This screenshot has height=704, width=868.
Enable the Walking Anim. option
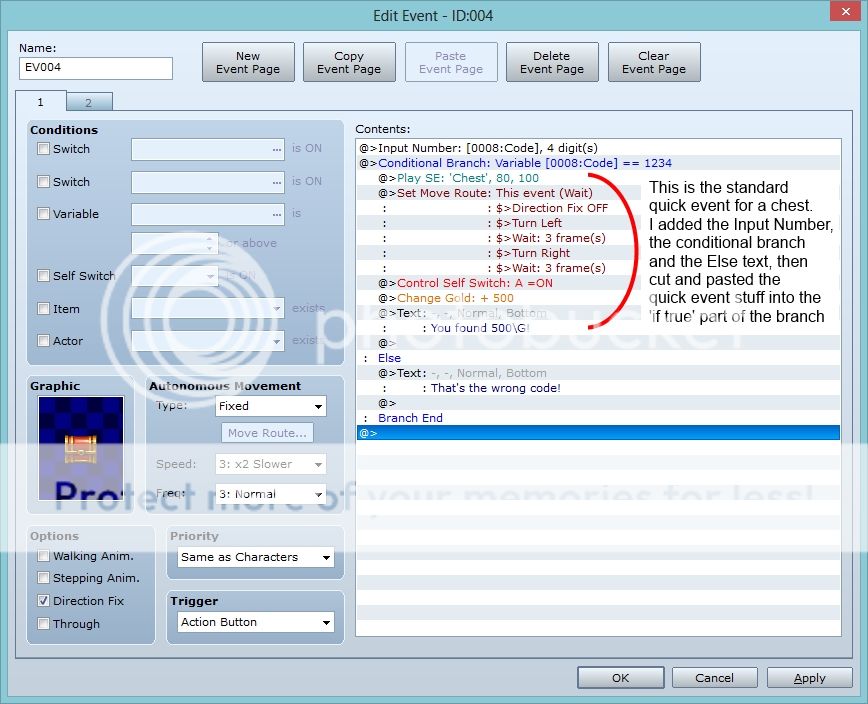pos(43,556)
